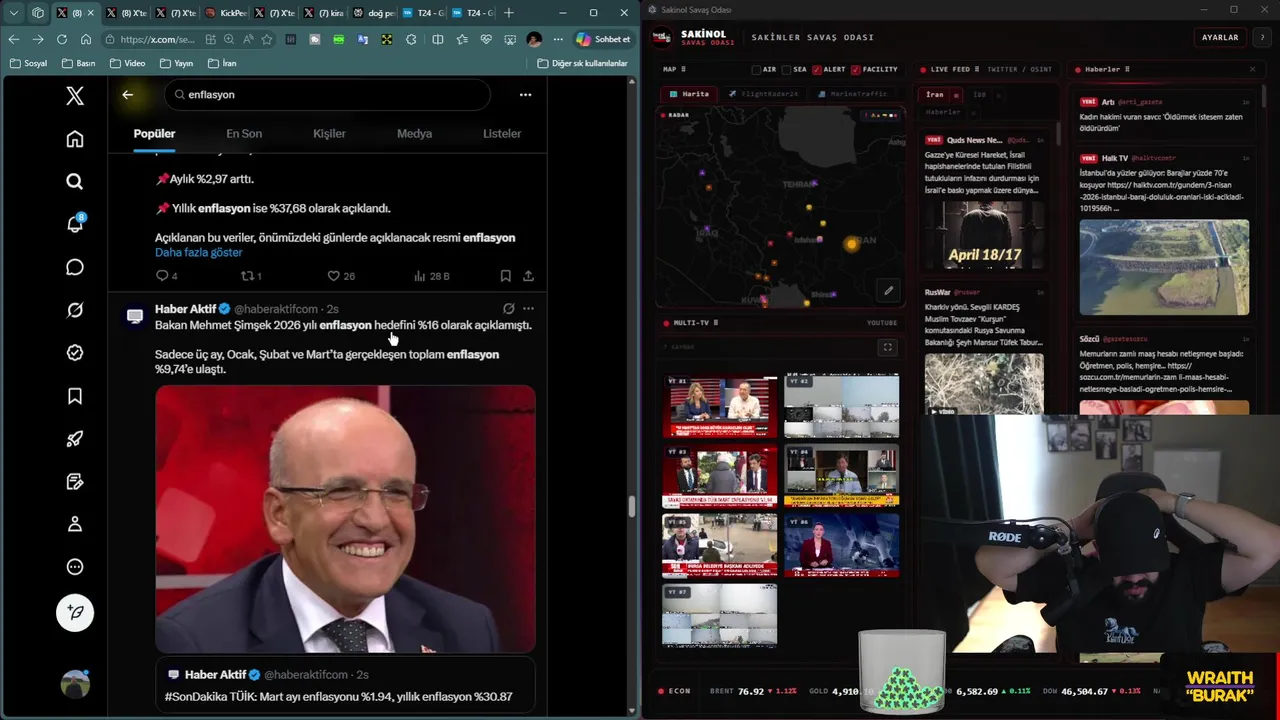The image size is (1280, 720).
Task: Click the X page vertical scrollbar
Action: [631, 505]
